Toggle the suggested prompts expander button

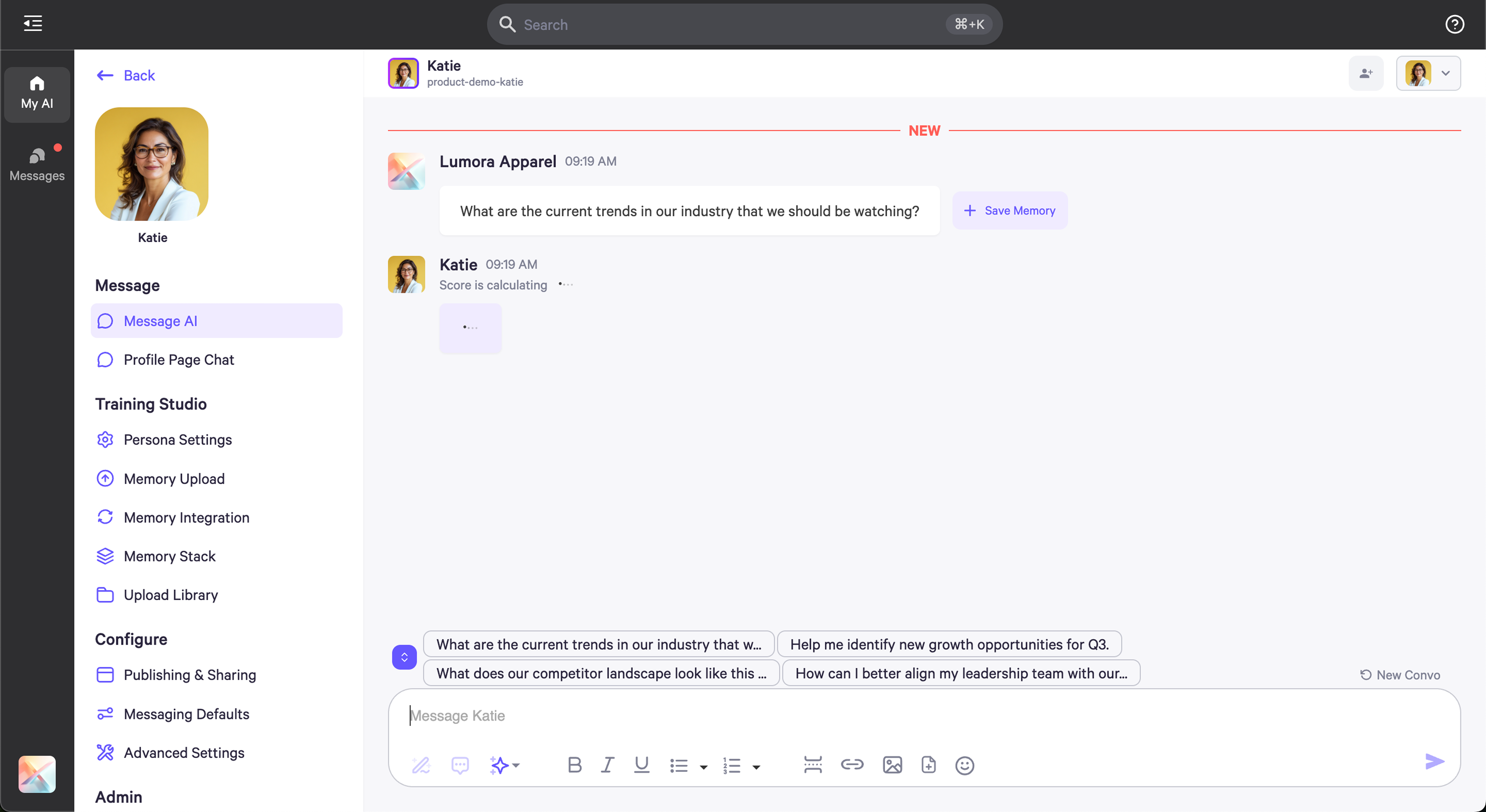405,657
